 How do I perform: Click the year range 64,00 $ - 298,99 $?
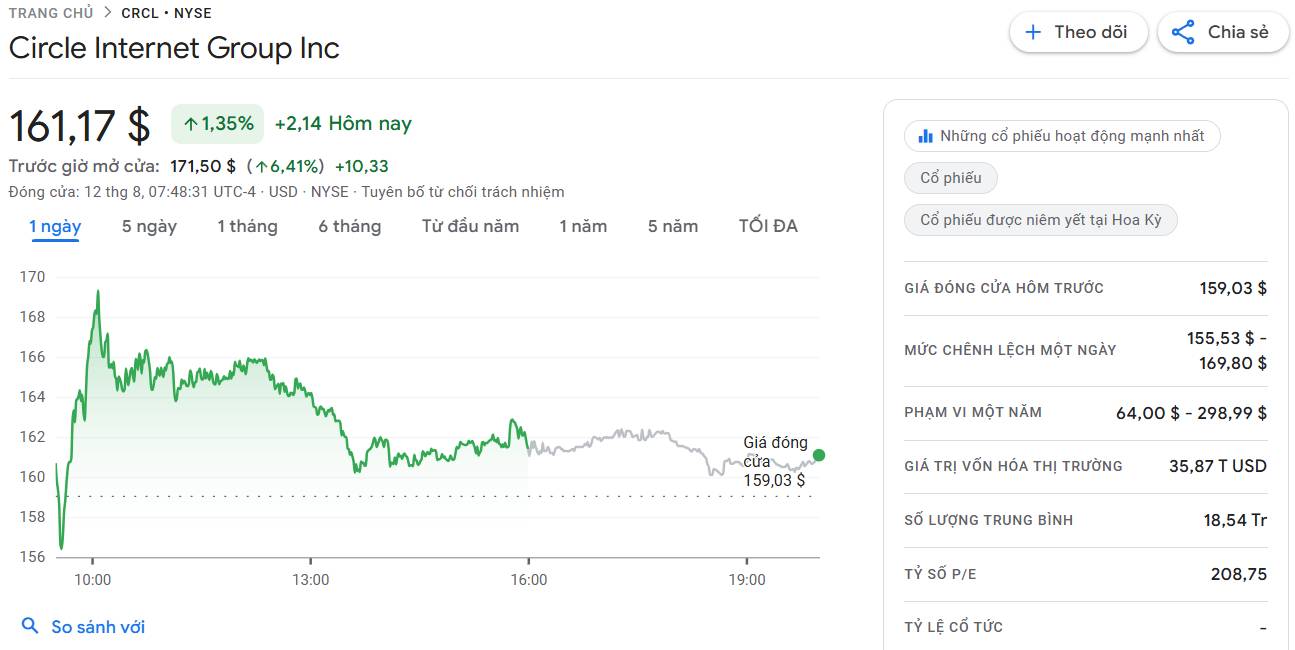click(1192, 412)
